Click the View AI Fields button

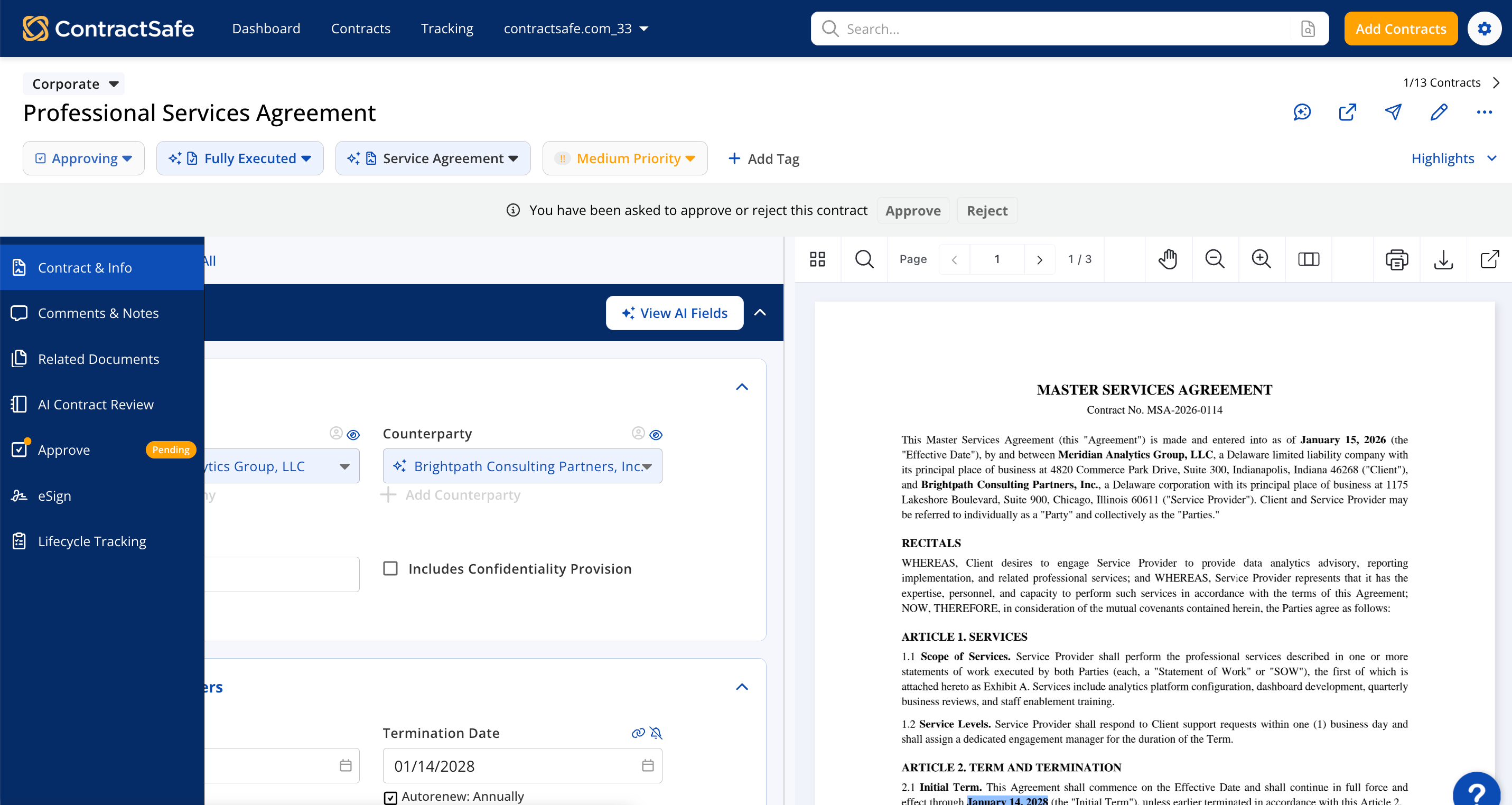675,313
